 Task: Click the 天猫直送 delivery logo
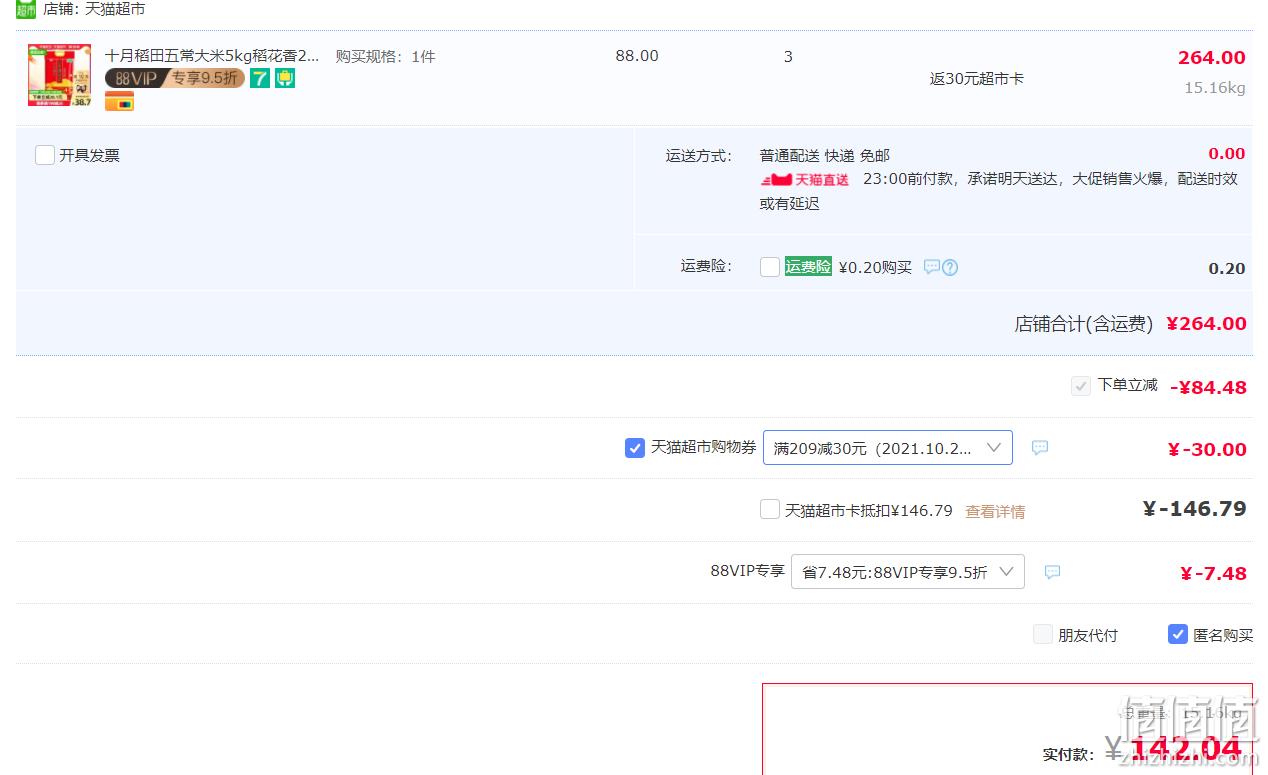pos(805,180)
